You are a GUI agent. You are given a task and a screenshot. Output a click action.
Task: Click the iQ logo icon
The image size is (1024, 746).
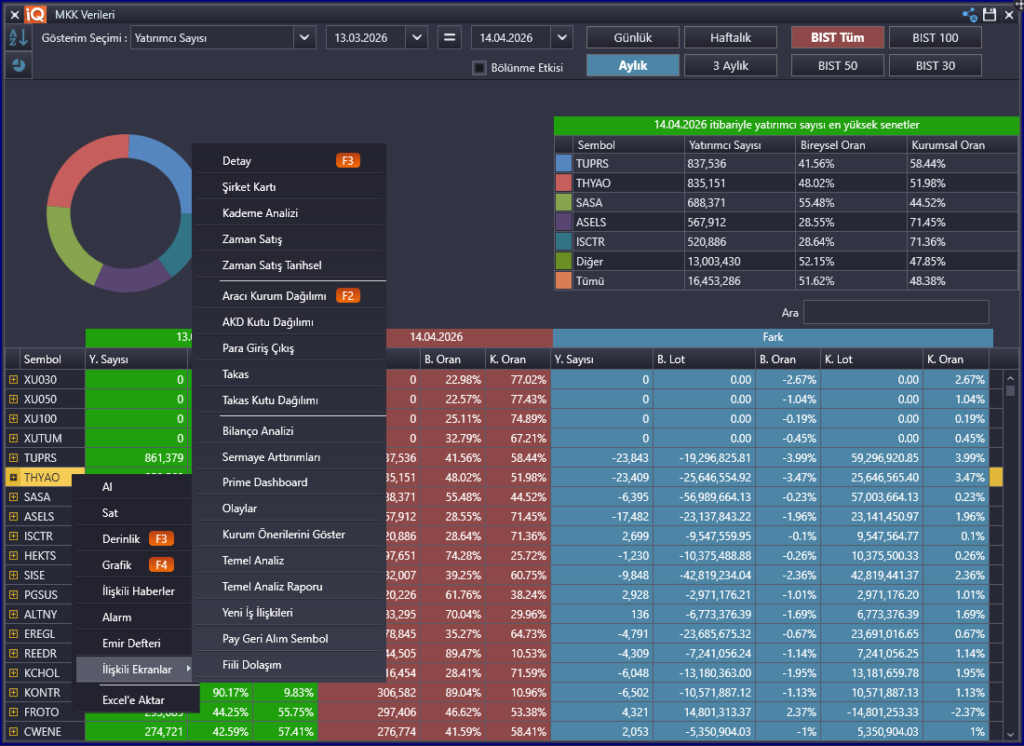pyautogui.click(x=37, y=14)
